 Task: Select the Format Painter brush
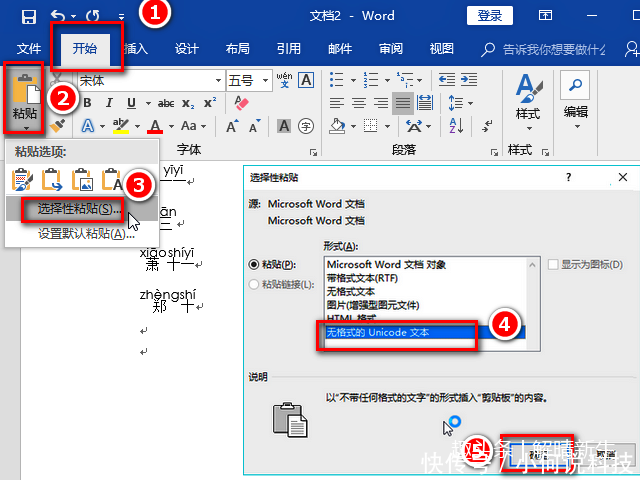[58, 126]
